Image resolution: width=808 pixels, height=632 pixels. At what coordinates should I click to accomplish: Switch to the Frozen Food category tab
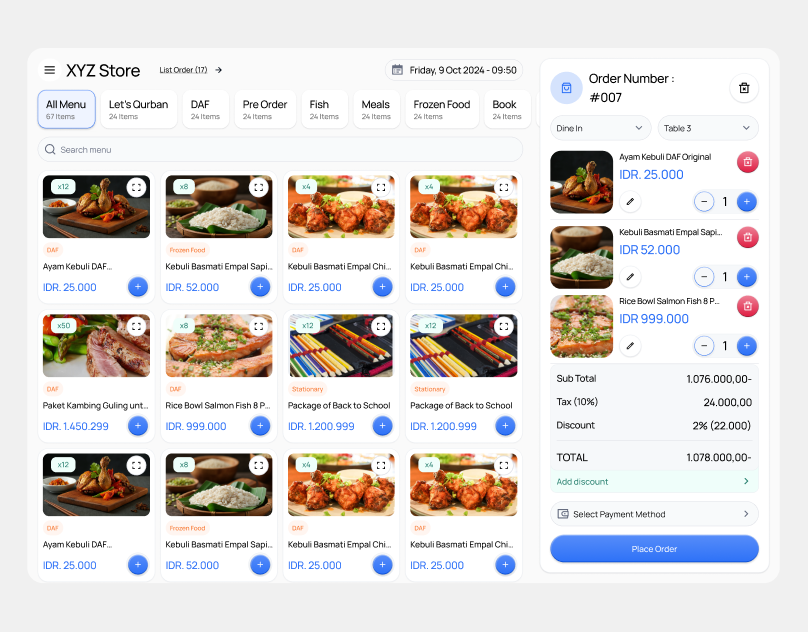pos(440,108)
